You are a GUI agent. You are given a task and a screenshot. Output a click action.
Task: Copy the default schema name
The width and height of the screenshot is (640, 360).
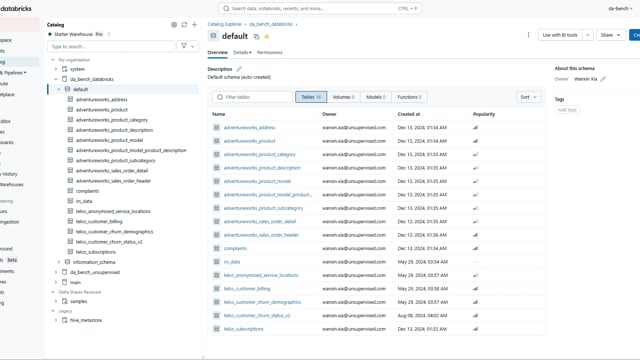click(x=256, y=37)
